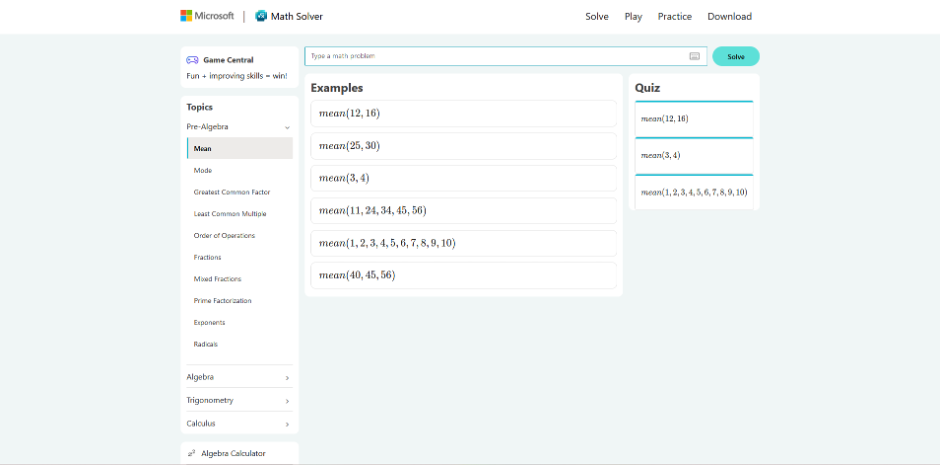
Task: Open the Game Central link
Action: tap(228, 60)
